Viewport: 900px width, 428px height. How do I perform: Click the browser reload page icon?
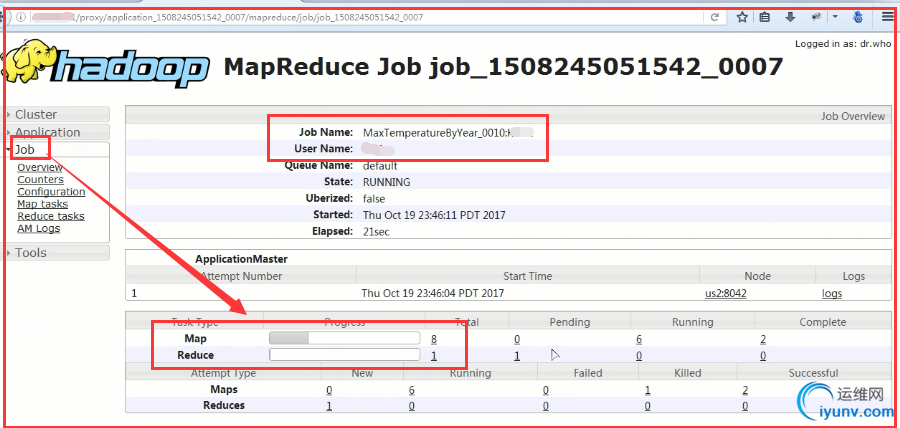coord(715,17)
